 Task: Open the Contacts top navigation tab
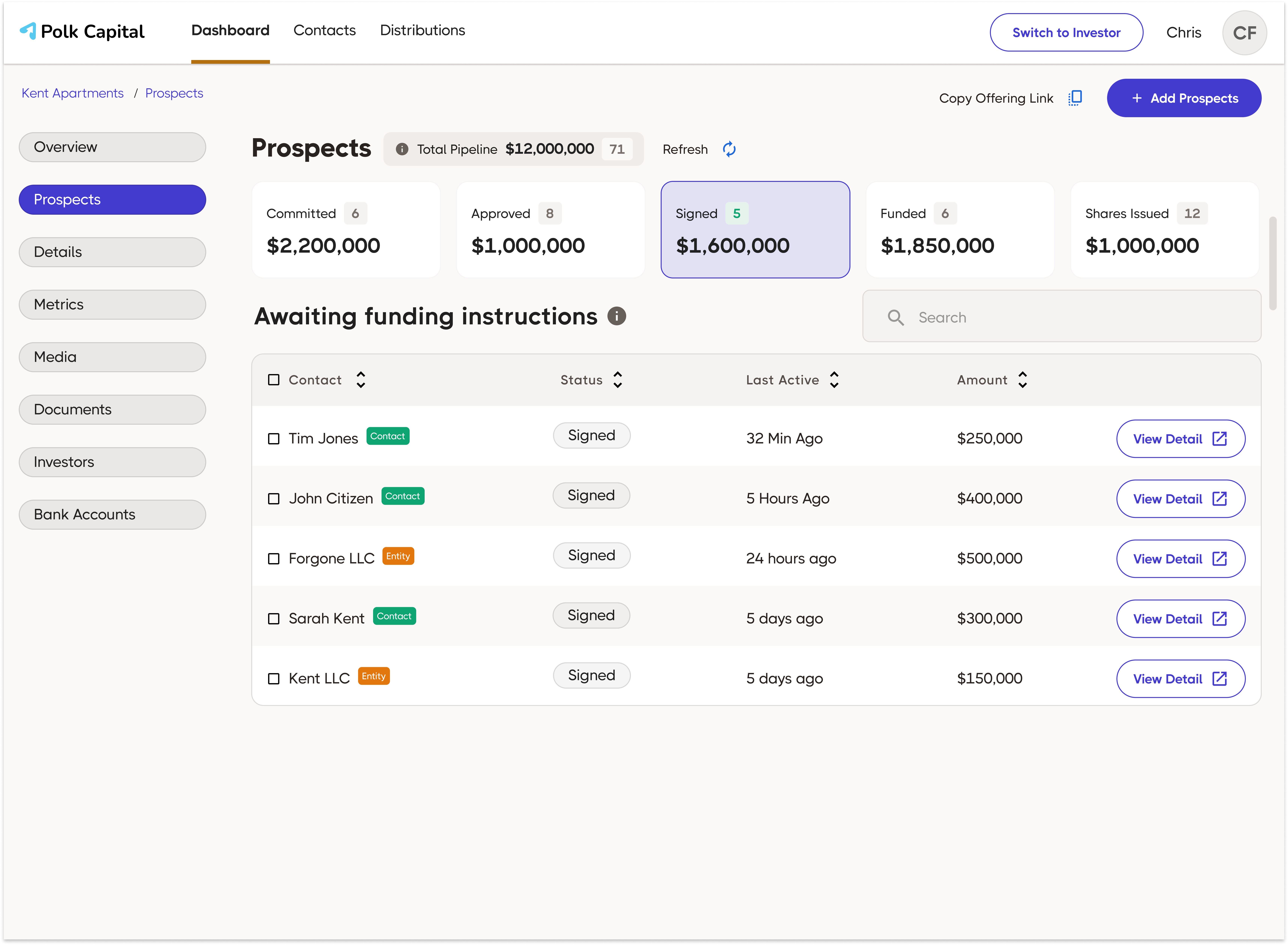(x=324, y=30)
